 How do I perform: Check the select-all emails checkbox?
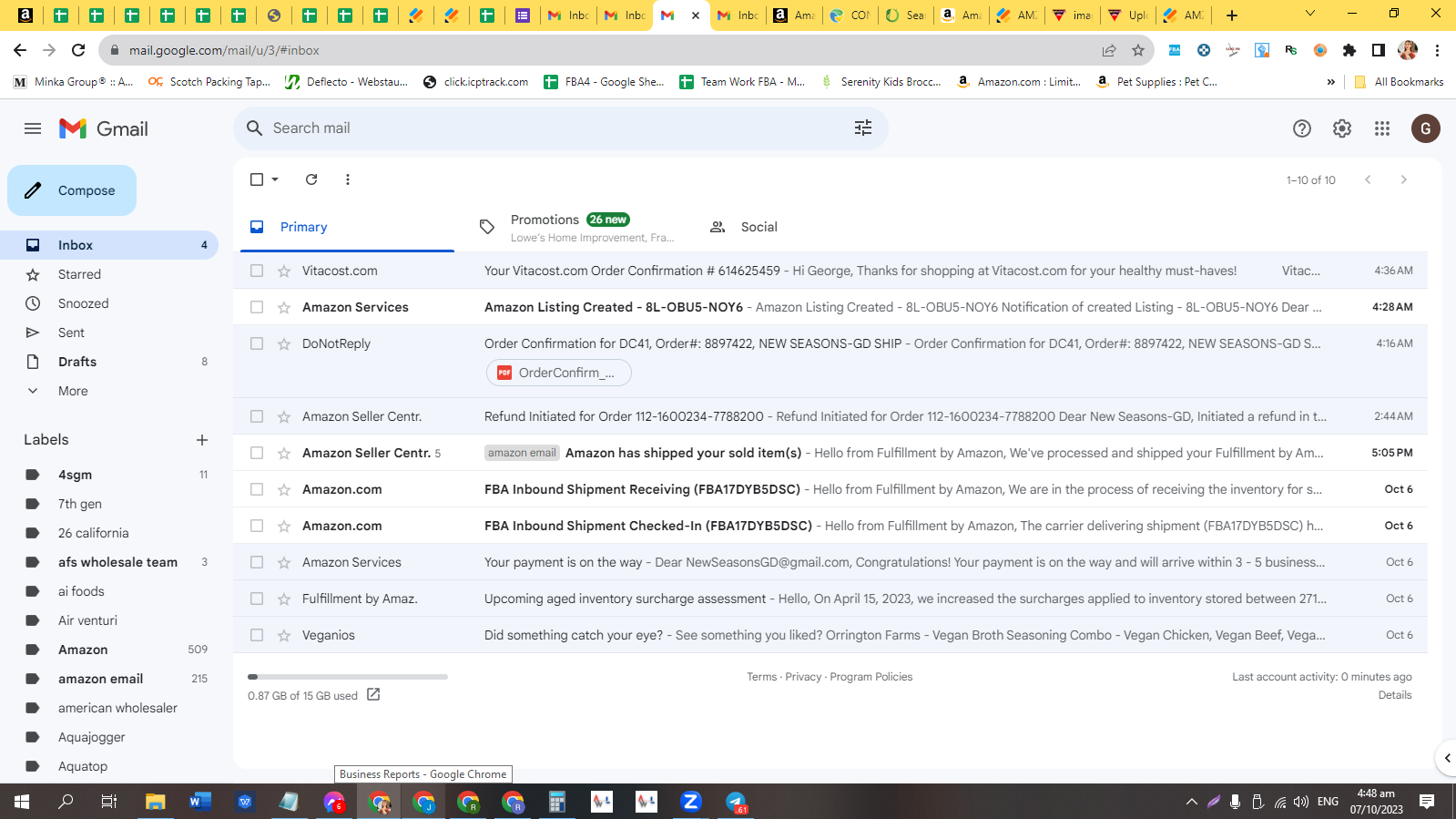point(257,179)
